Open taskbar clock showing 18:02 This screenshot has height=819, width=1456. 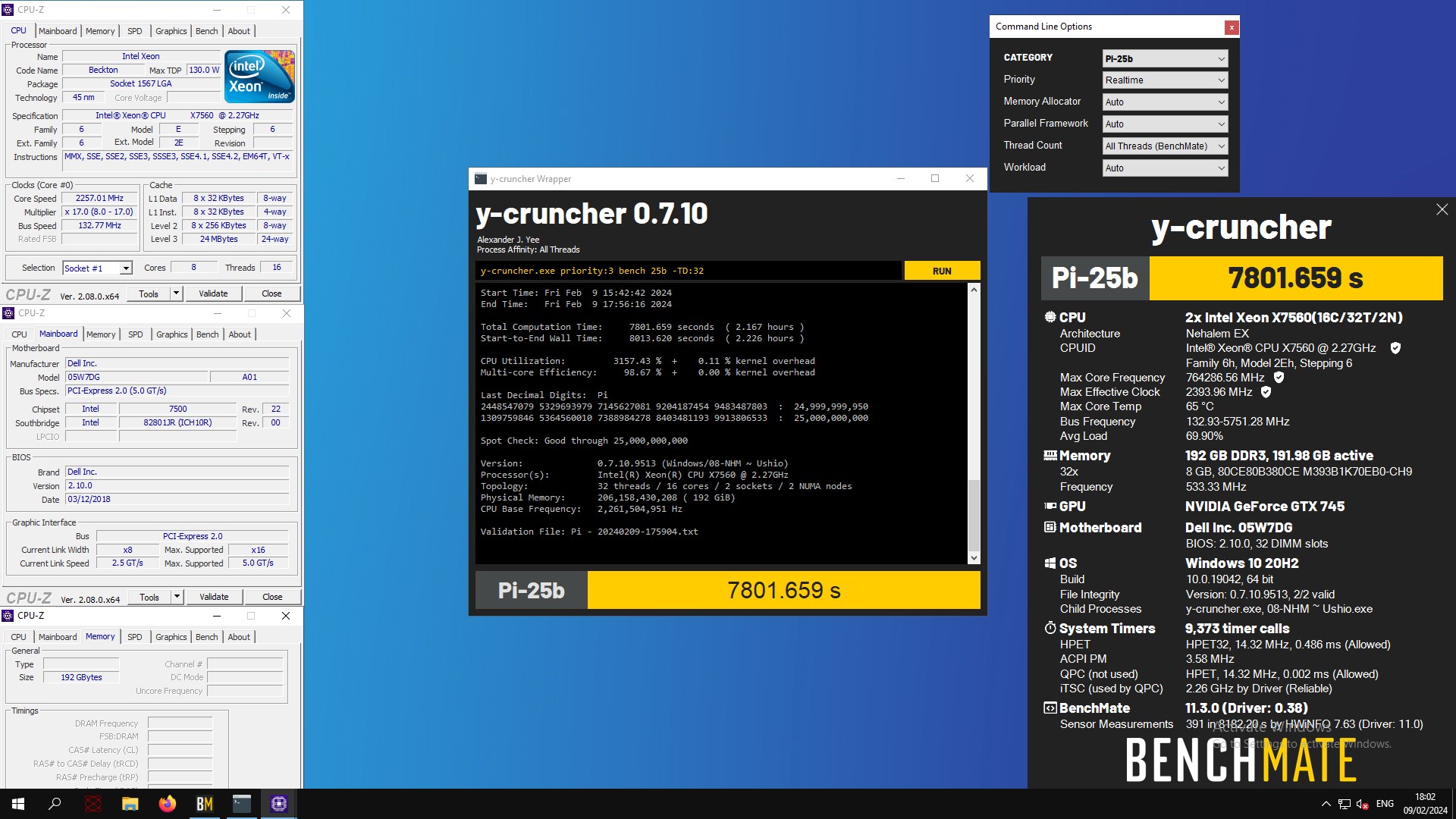[1425, 804]
